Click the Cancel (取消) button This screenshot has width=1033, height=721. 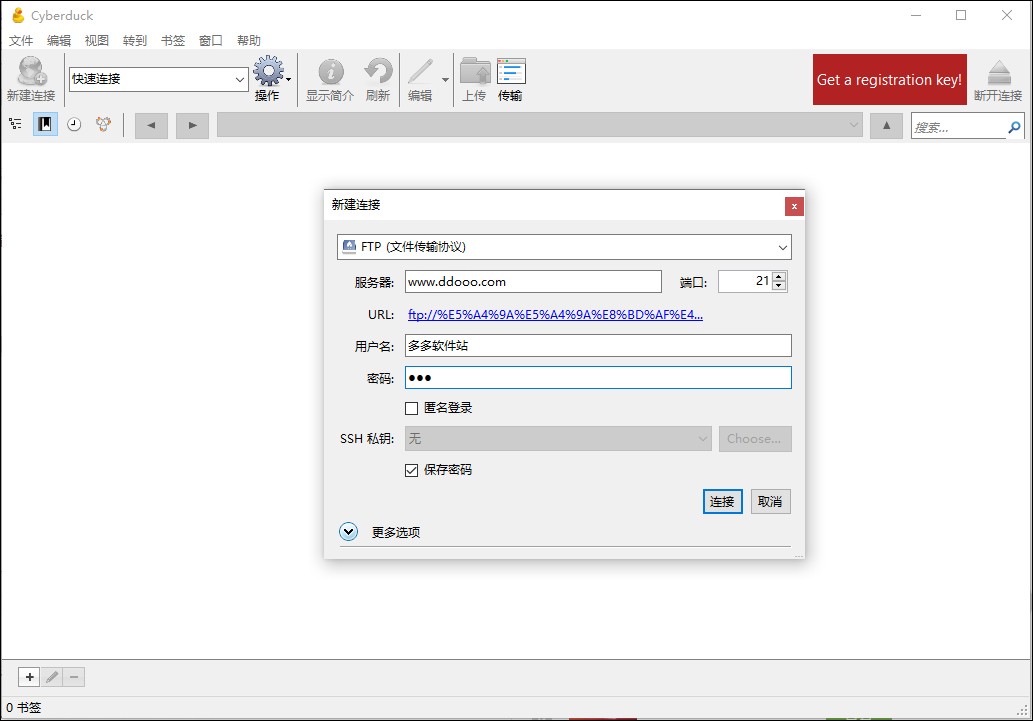click(770, 502)
